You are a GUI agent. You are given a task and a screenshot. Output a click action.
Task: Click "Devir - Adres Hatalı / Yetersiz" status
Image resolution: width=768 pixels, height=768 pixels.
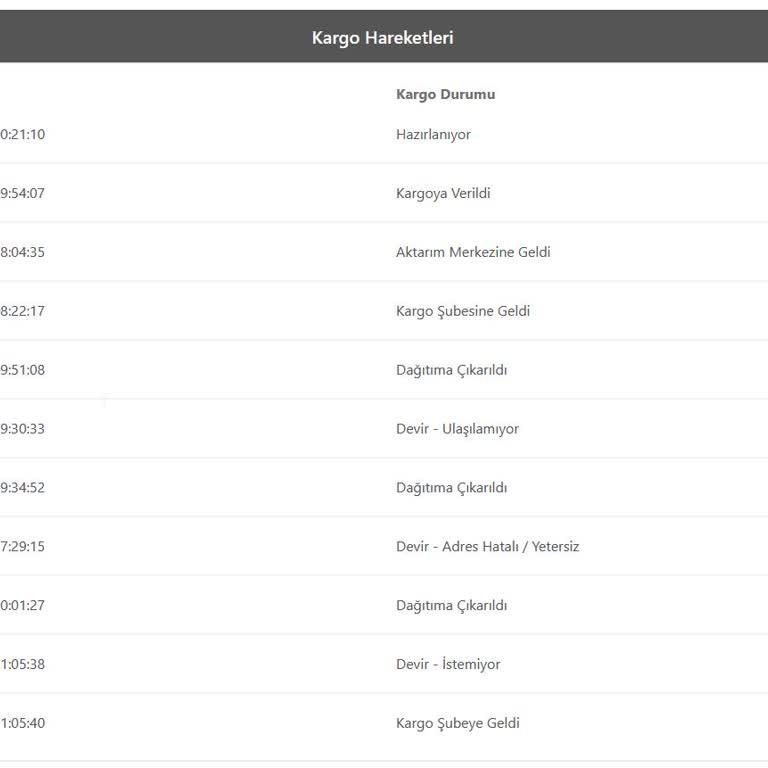tap(487, 547)
